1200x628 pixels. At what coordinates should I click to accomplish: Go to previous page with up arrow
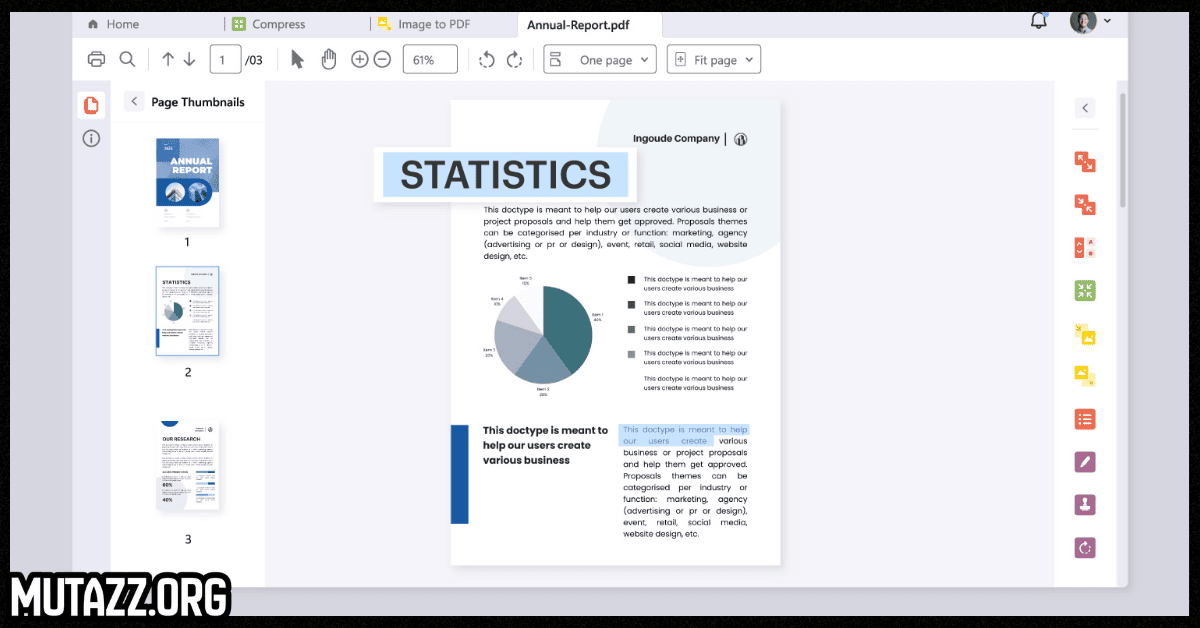pyautogui.click(x=168, y=60)
